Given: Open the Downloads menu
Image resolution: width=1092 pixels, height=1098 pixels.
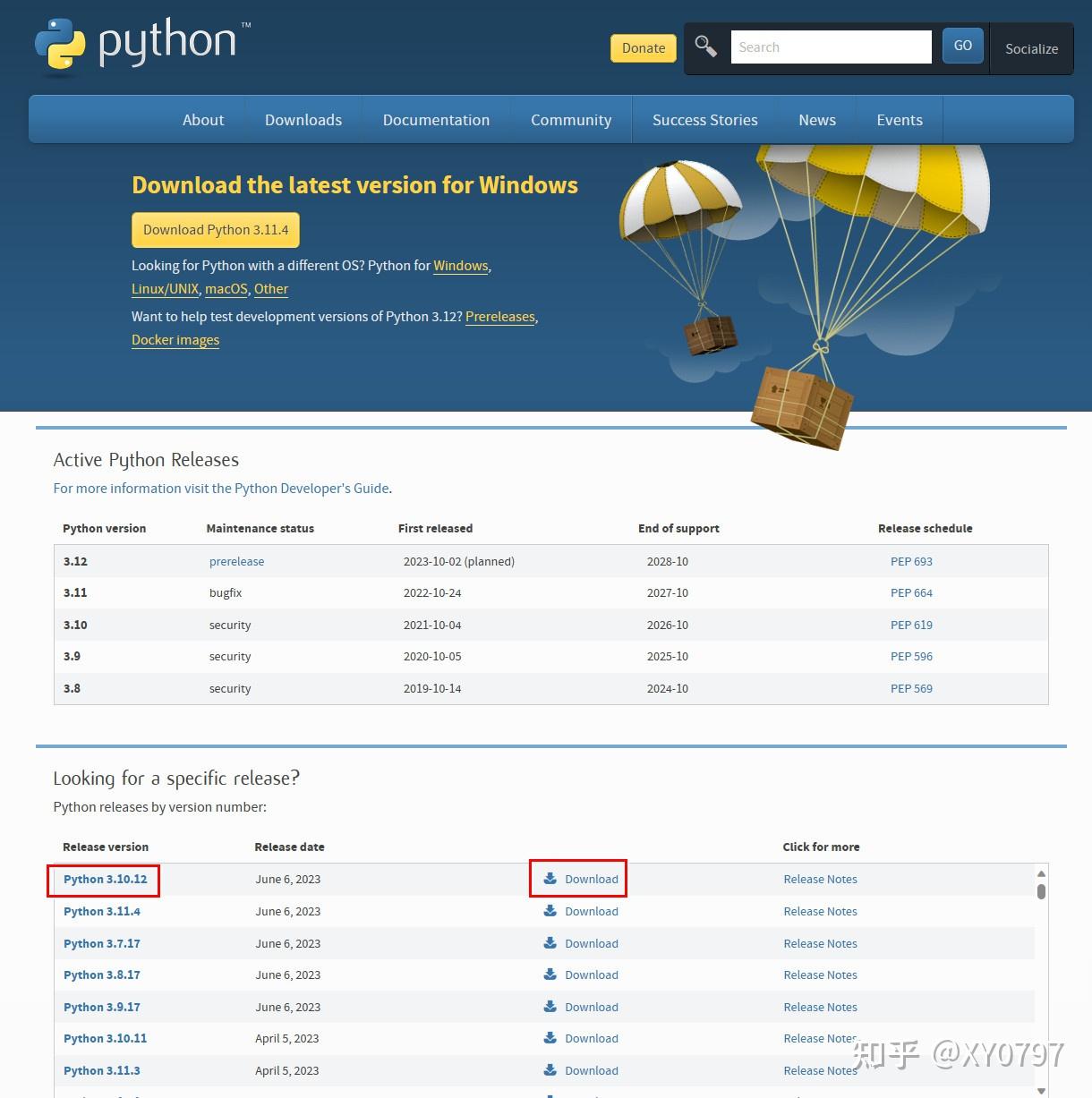Looking at the screenshot, I should coord(303,119).
